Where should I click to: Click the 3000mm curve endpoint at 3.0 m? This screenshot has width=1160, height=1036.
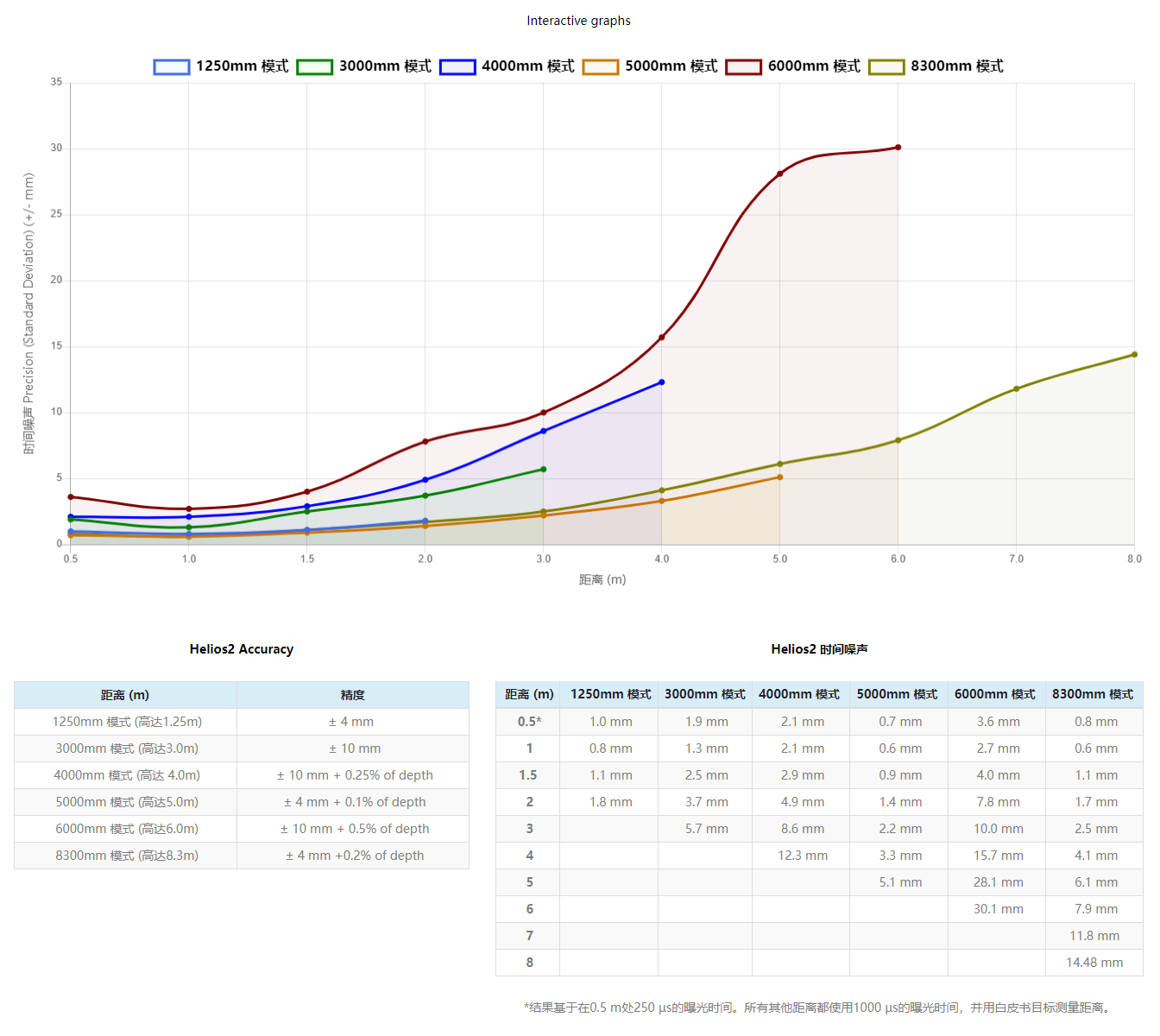pos(543,470)
